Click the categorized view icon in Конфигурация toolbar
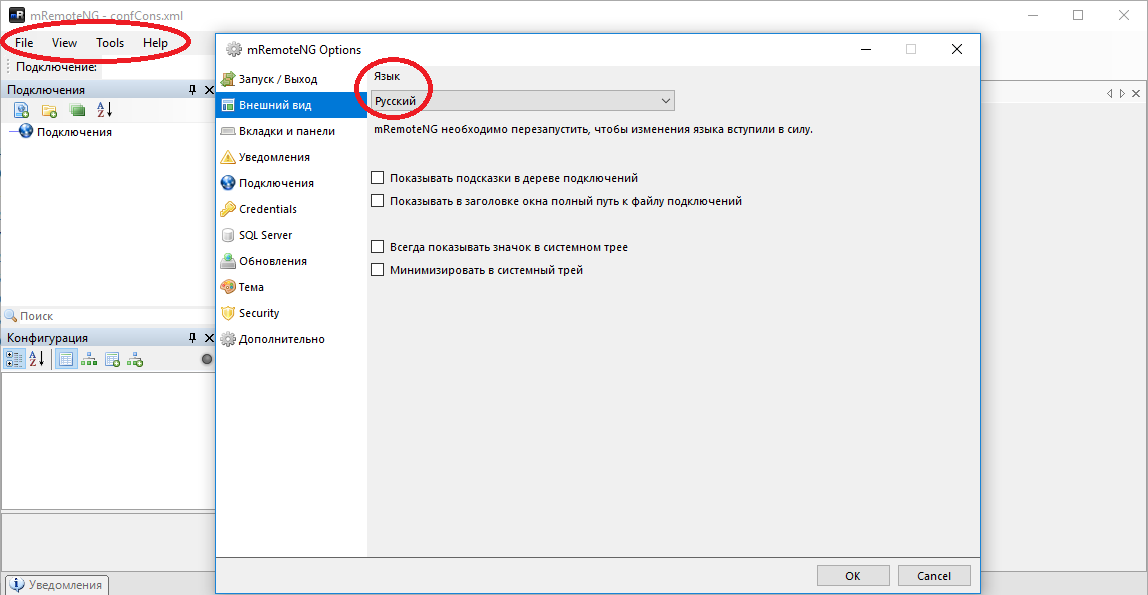Viewport: 1148px width, 595px height. [x=14, y=359]
